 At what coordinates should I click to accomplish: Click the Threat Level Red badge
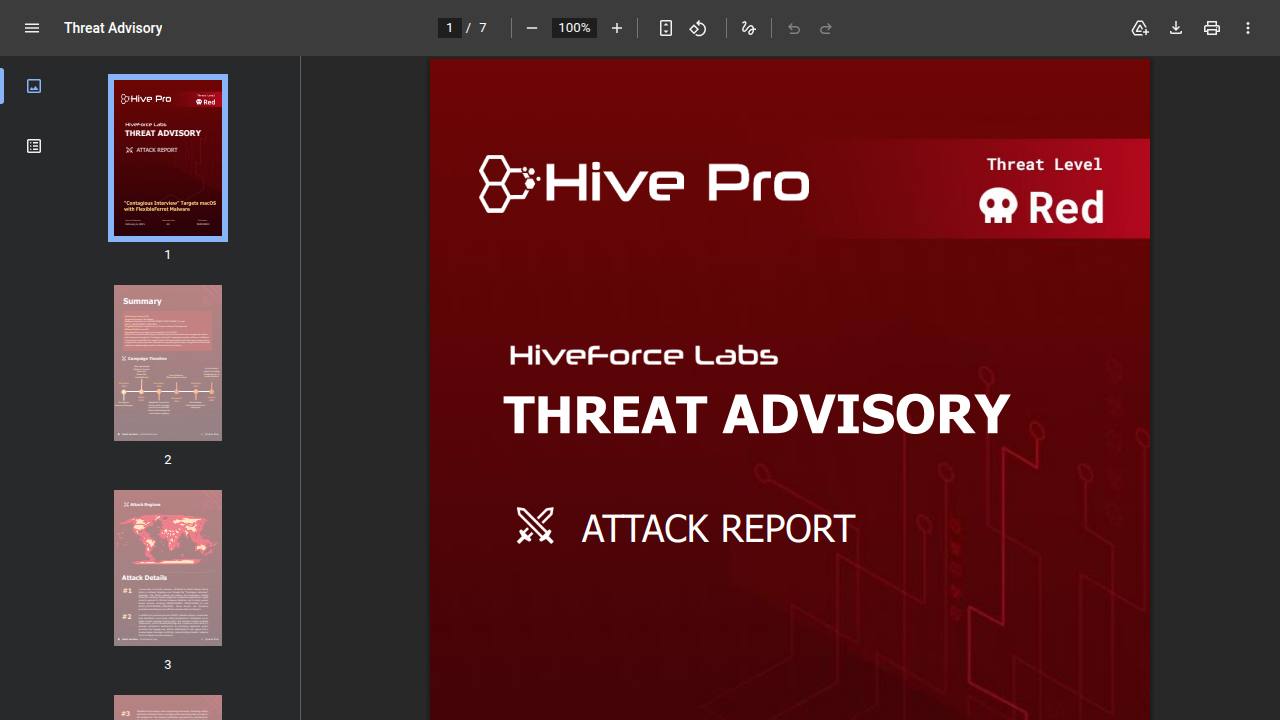(1042, 189)
